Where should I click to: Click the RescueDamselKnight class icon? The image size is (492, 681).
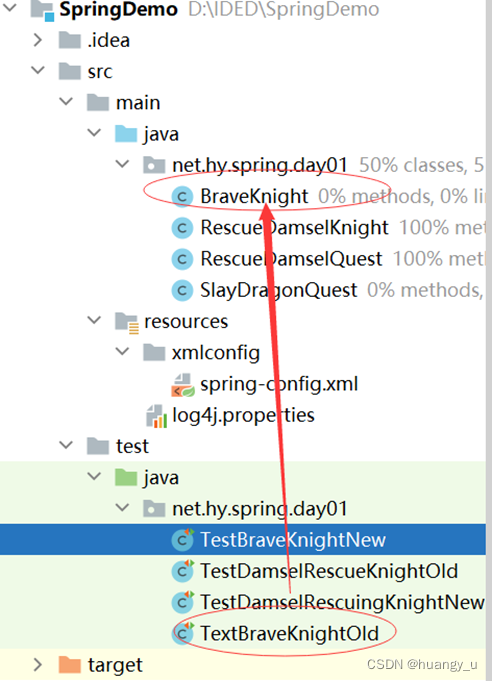(182, 228)
